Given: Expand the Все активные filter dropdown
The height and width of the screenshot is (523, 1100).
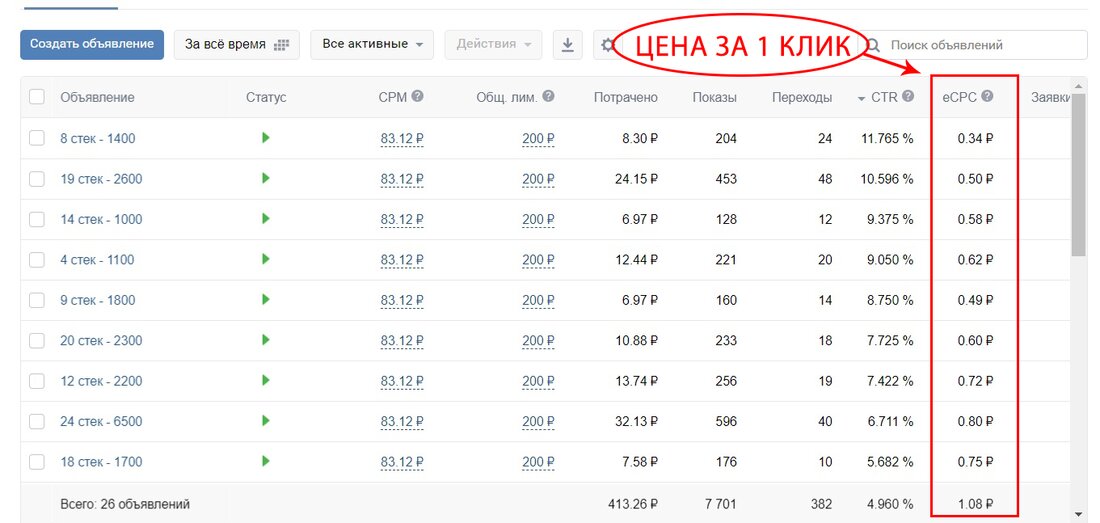Looking at the screenshot, I should (371, 45).
